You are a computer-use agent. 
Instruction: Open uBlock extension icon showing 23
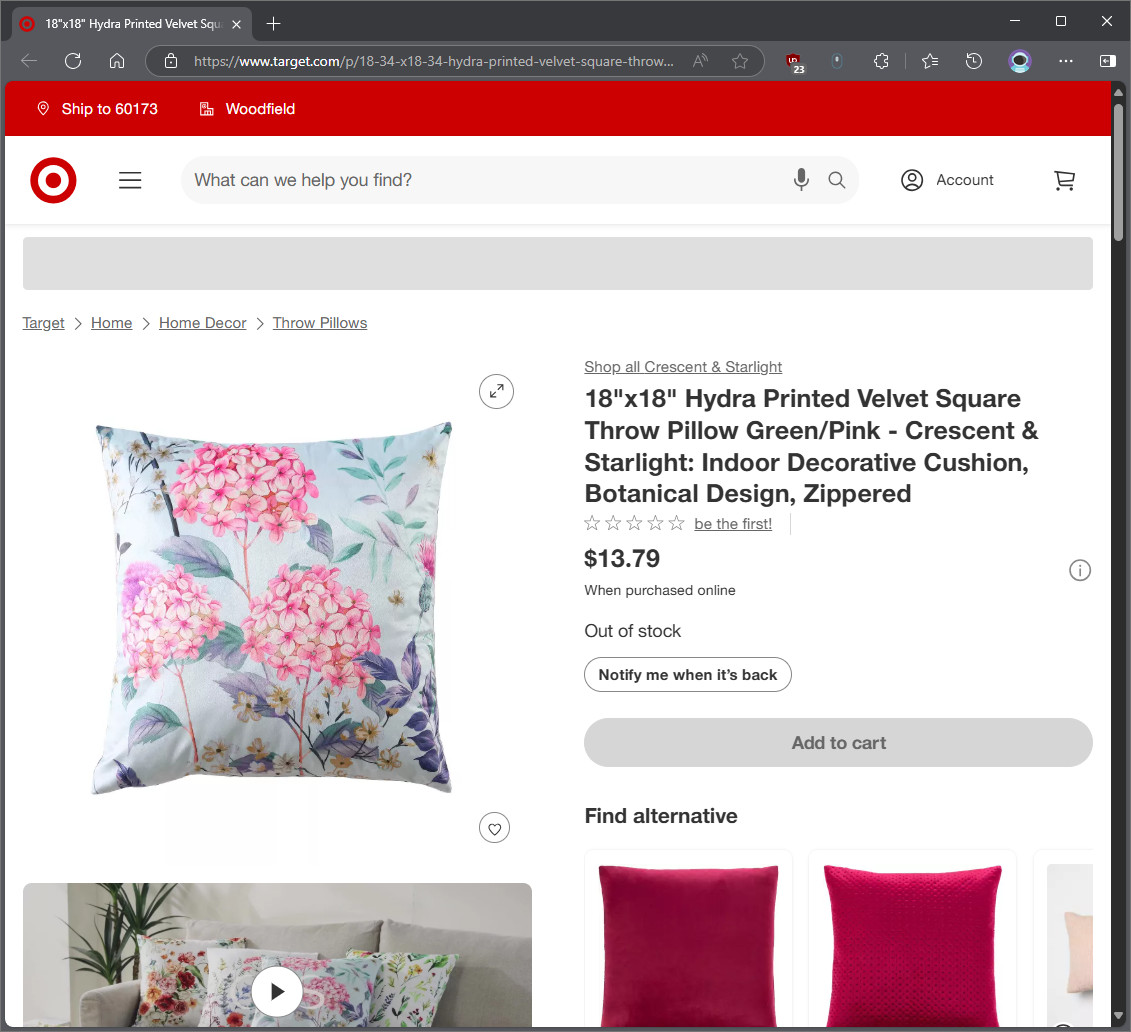pos(795,63)
